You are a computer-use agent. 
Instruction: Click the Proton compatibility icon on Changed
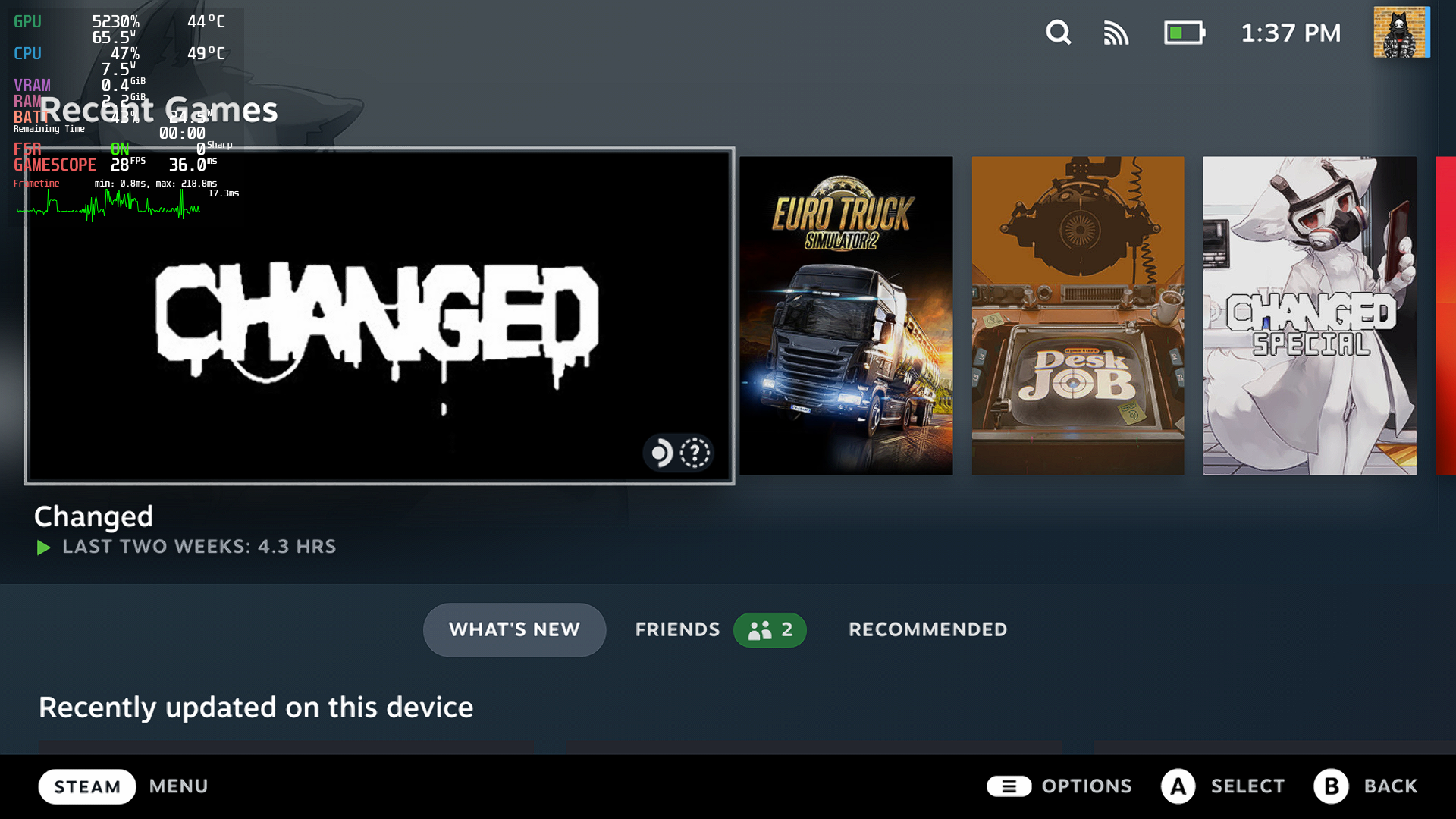pos(660,453)
